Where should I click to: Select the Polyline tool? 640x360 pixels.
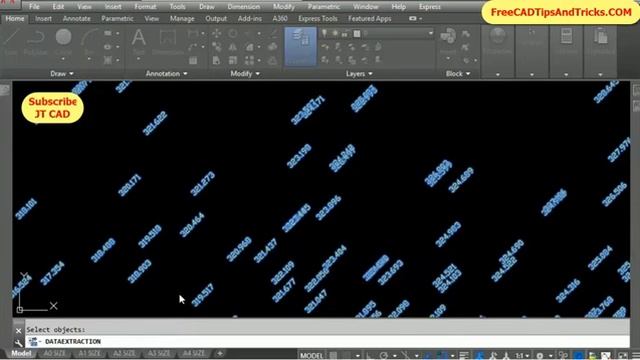36,42
